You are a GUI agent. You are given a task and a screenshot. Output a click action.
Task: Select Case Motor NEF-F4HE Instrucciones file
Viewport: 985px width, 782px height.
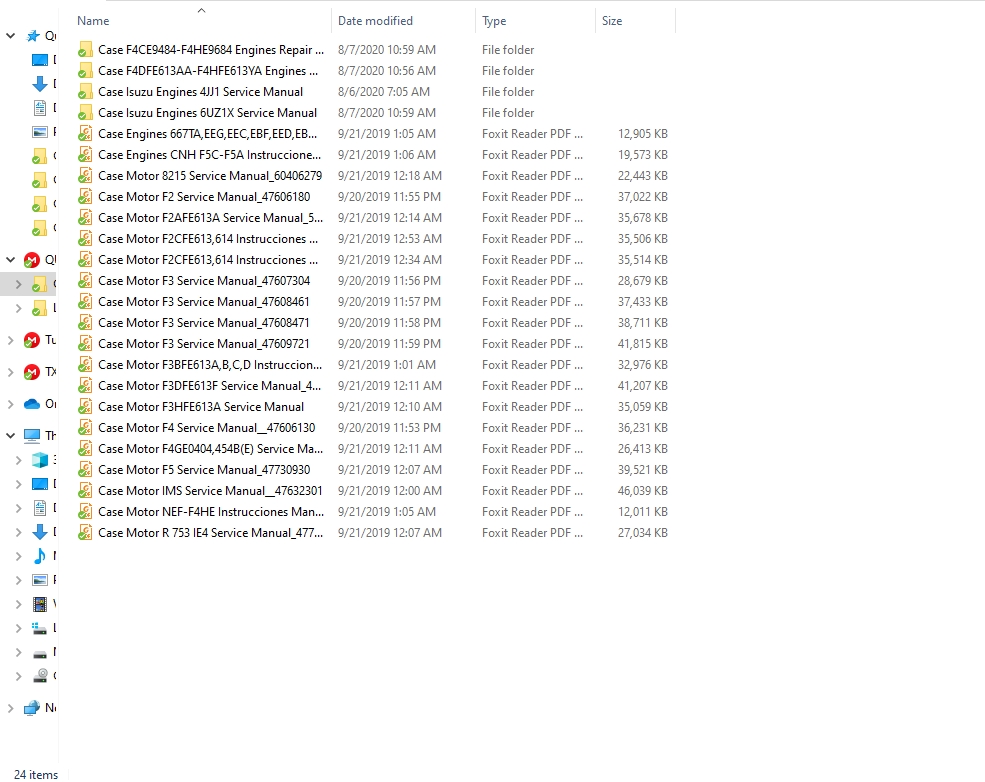point(211,512)
